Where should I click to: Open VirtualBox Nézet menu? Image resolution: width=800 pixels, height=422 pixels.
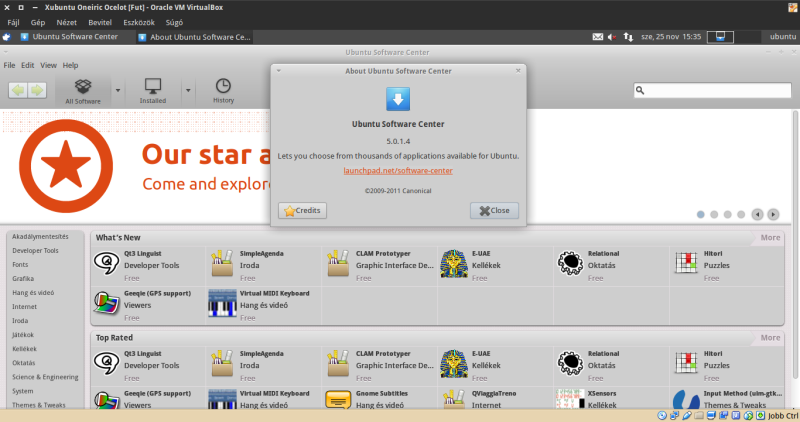66,22
